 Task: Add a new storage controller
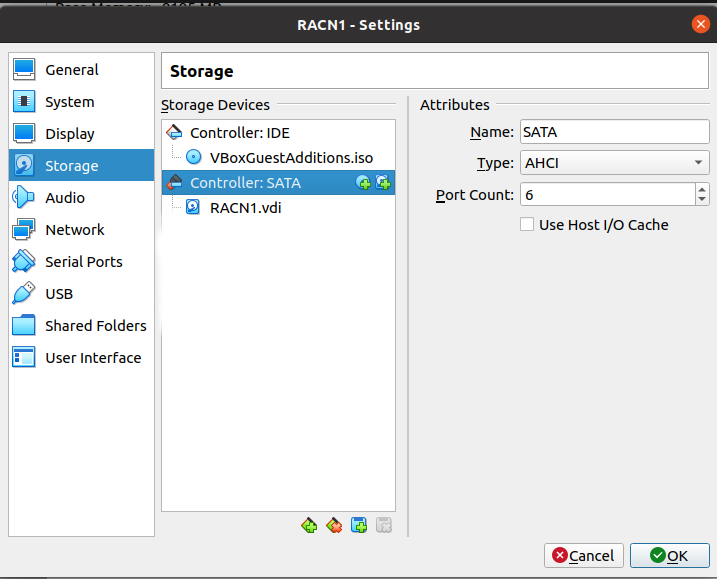[310, 525]
